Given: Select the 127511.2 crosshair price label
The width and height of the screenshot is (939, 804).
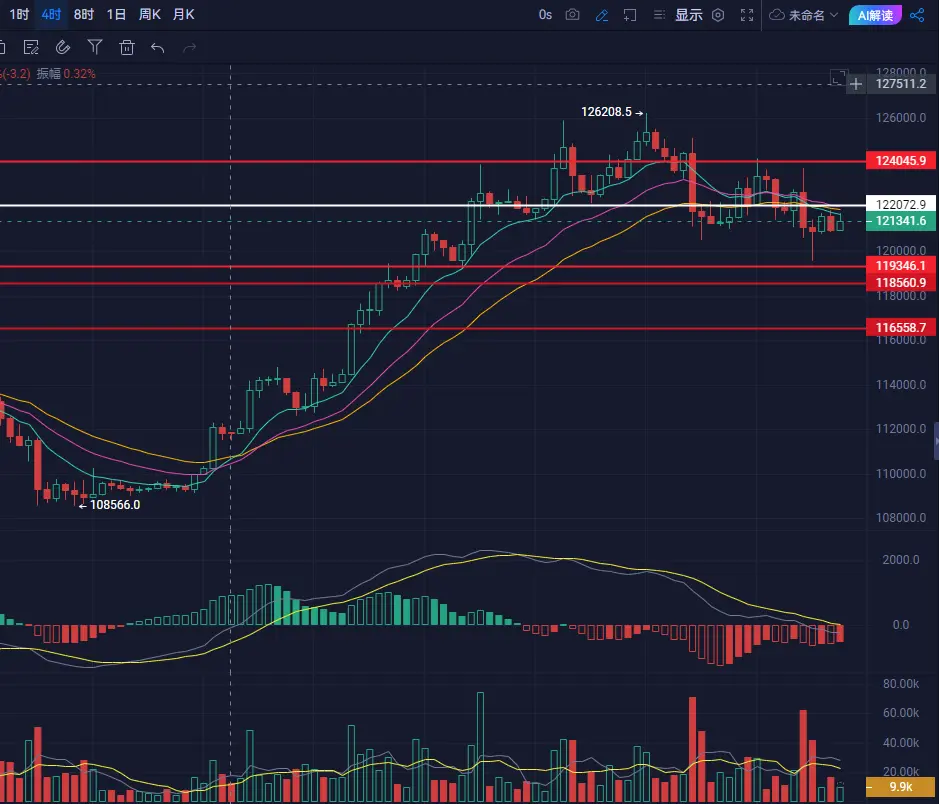Looking at the screenshot, I should [x=901, y=84].
